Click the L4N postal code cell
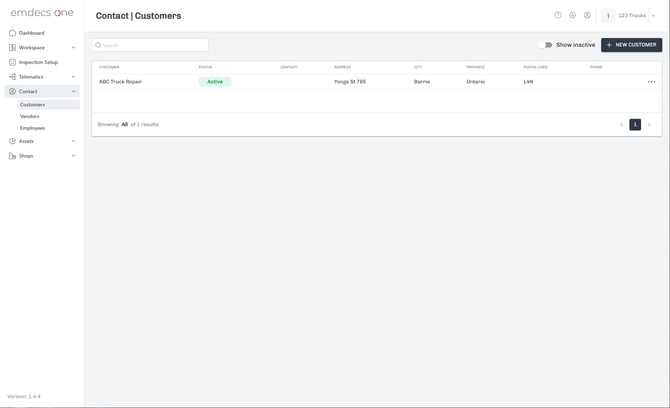This screenshot has width=670, height=408. tap(528, 82)
